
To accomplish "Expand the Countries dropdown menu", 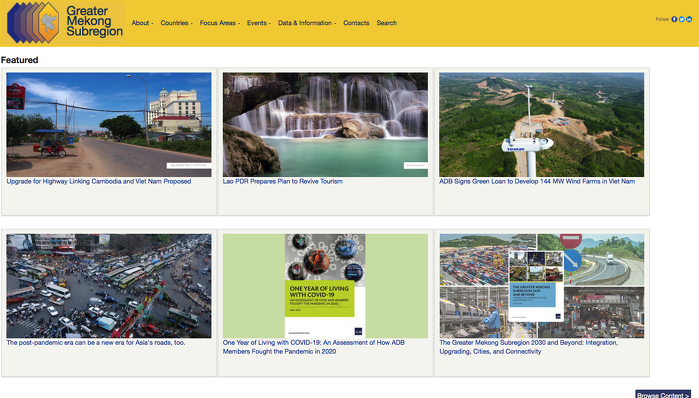I will click(x=177, y=23).
